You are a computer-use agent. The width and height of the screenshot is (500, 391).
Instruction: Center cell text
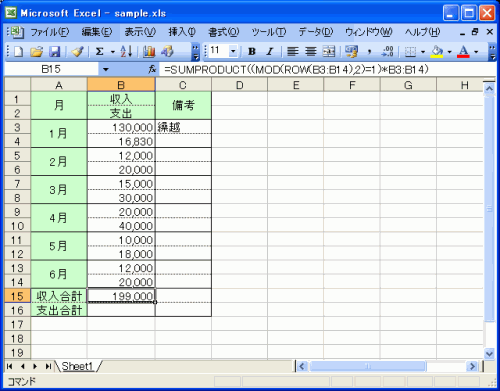pyautogui.click(x=311, y=52)
